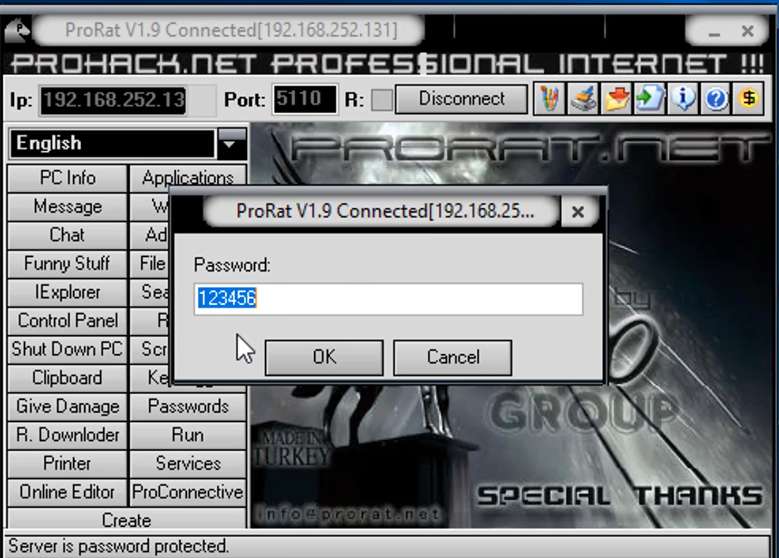The image size is (779, 558).
Task: Toggle the R checkbox next to Port
Action: [x=382, y=100]
